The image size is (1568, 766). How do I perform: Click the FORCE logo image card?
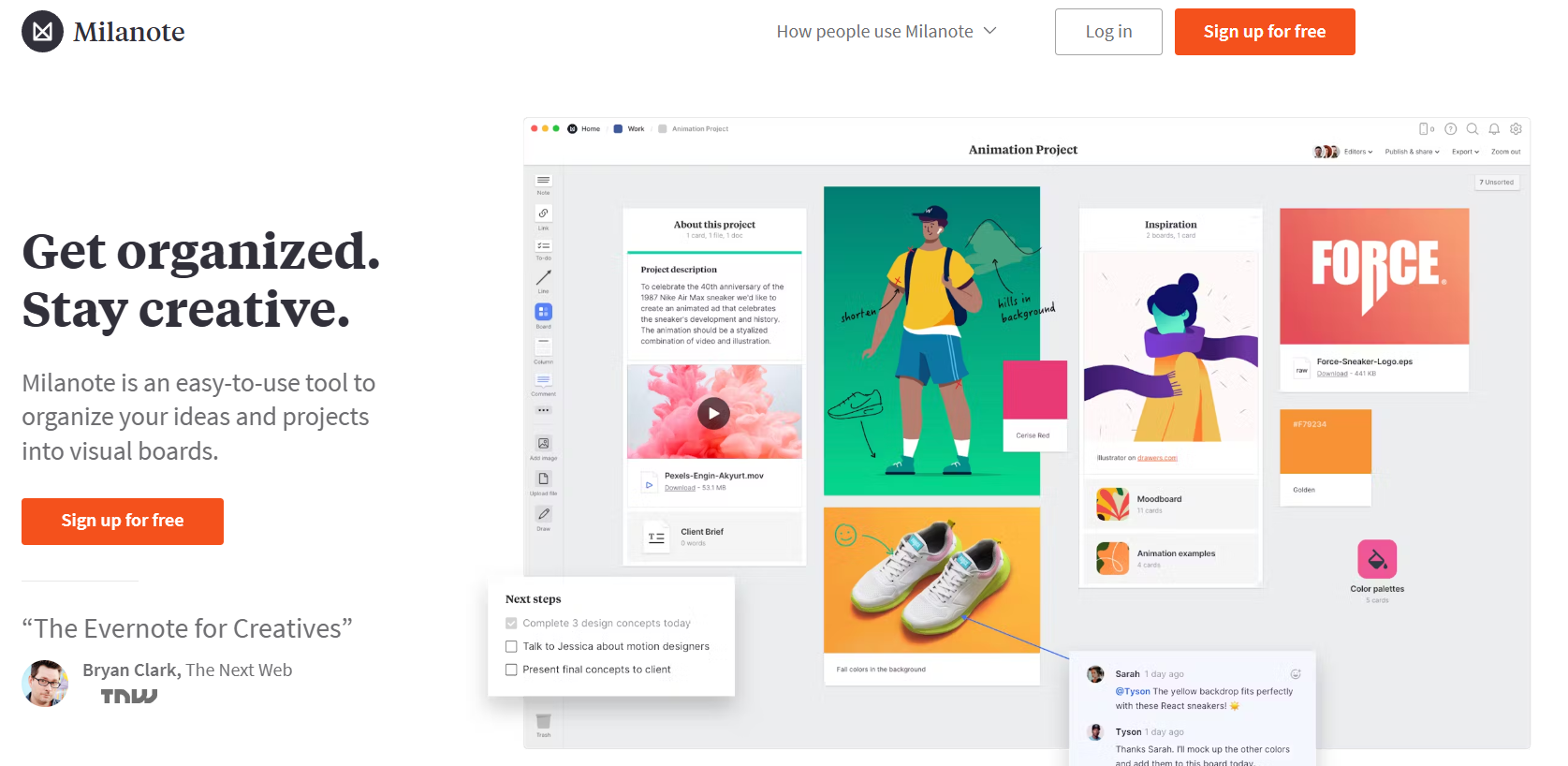tap(1374, 276)
